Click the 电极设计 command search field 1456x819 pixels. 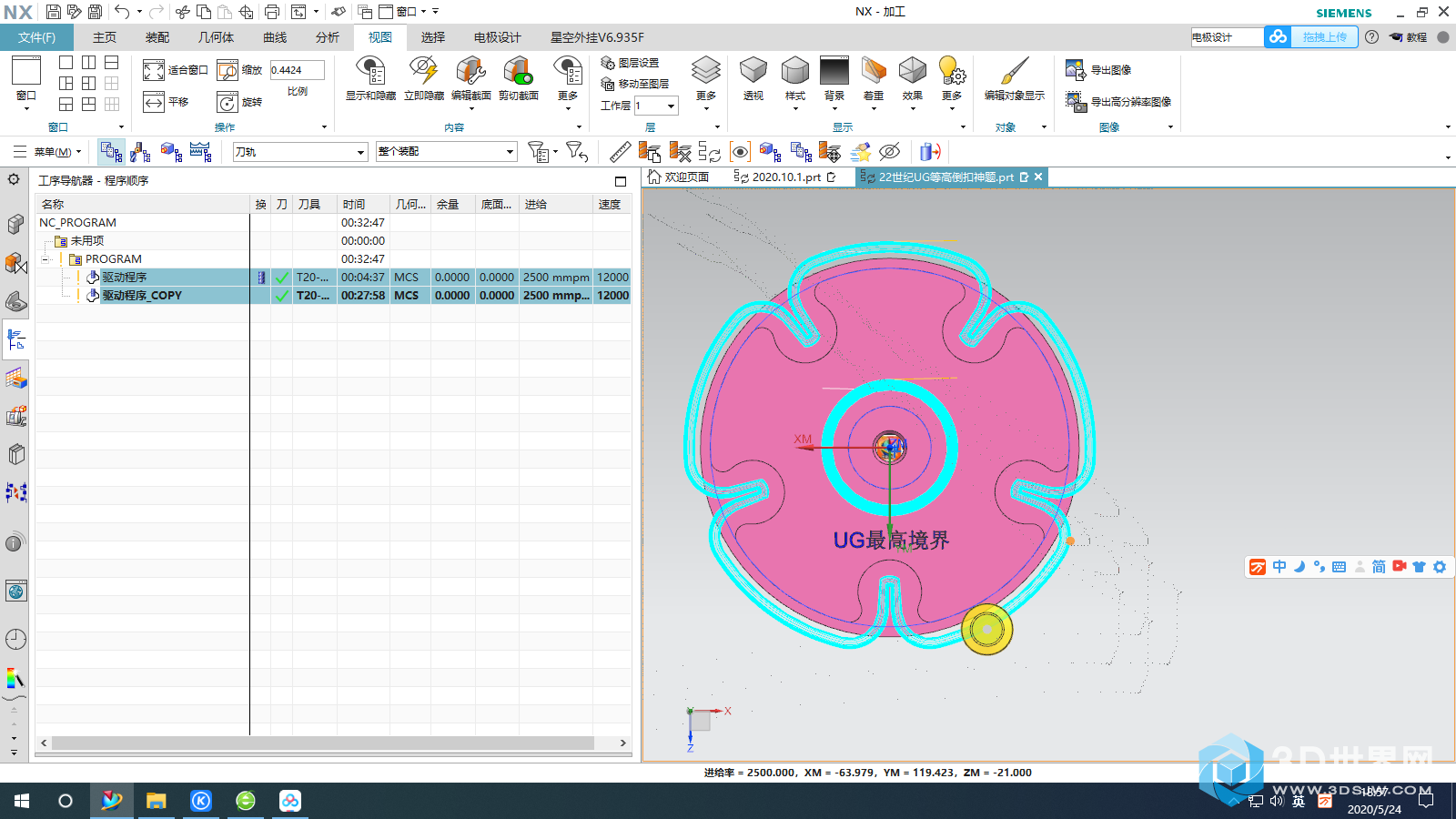(x=1227, y=37)
